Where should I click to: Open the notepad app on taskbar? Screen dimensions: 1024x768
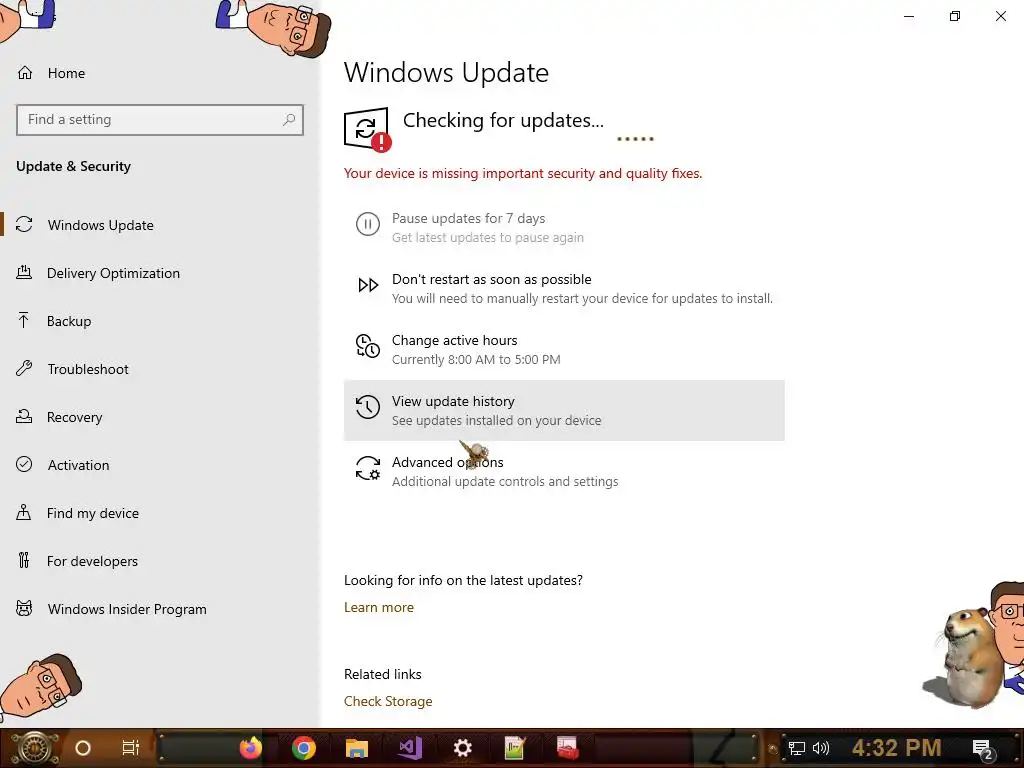point(515,748)
